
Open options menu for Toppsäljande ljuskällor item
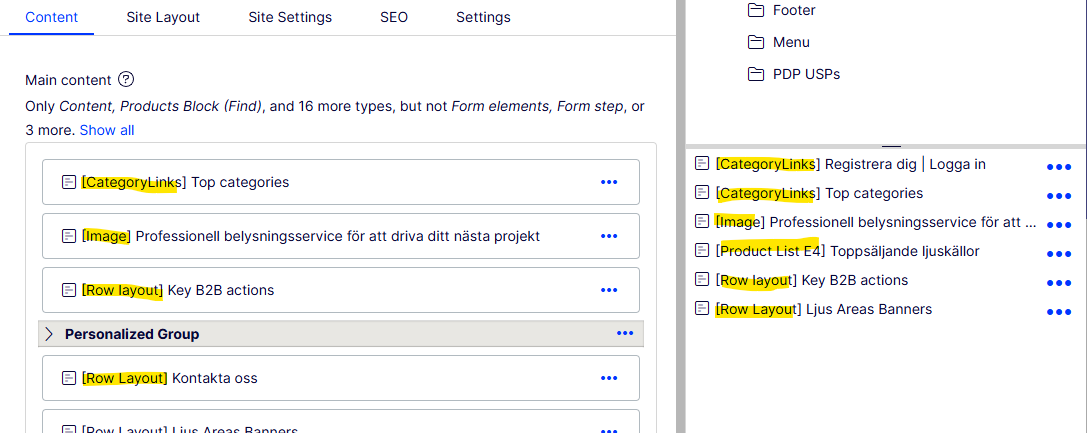(1058, 254)
